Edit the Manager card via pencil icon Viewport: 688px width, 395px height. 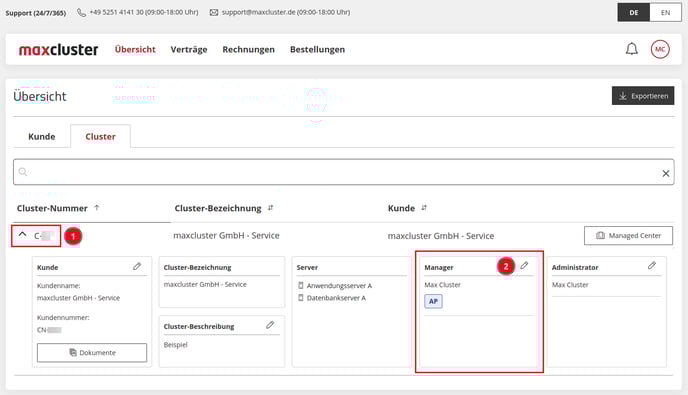524,266
